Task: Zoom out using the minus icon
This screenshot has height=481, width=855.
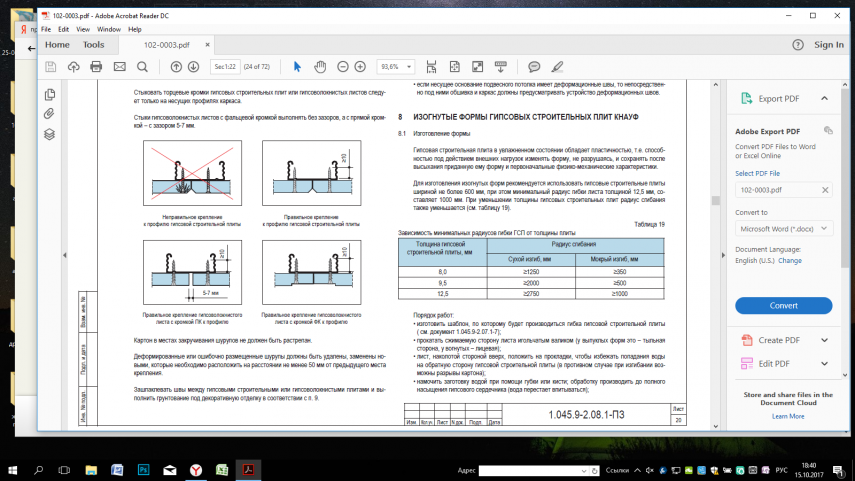Action: click(x=343, y=66)
